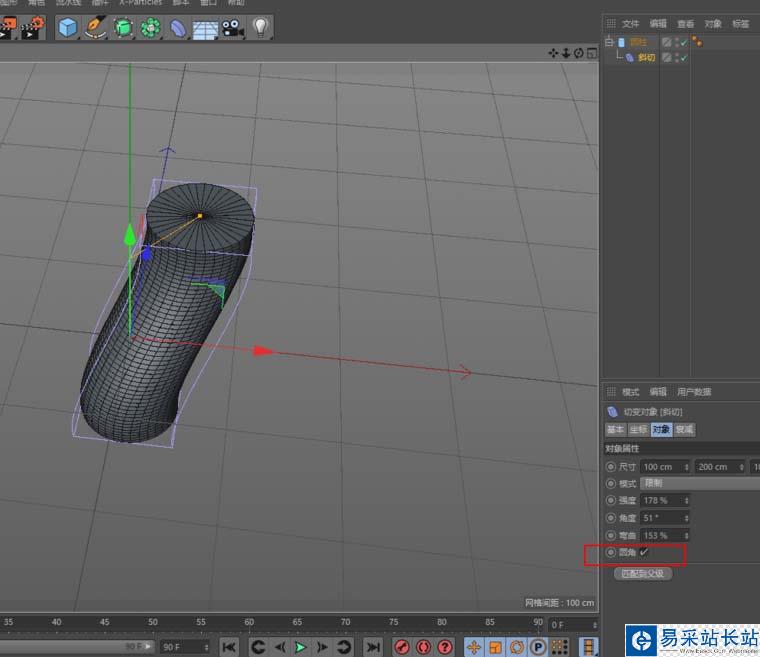The height and width of the screenshot is (657, 760).
Task: Toggle green enable checkmark for cylinder object
Action: click(683, 43)
